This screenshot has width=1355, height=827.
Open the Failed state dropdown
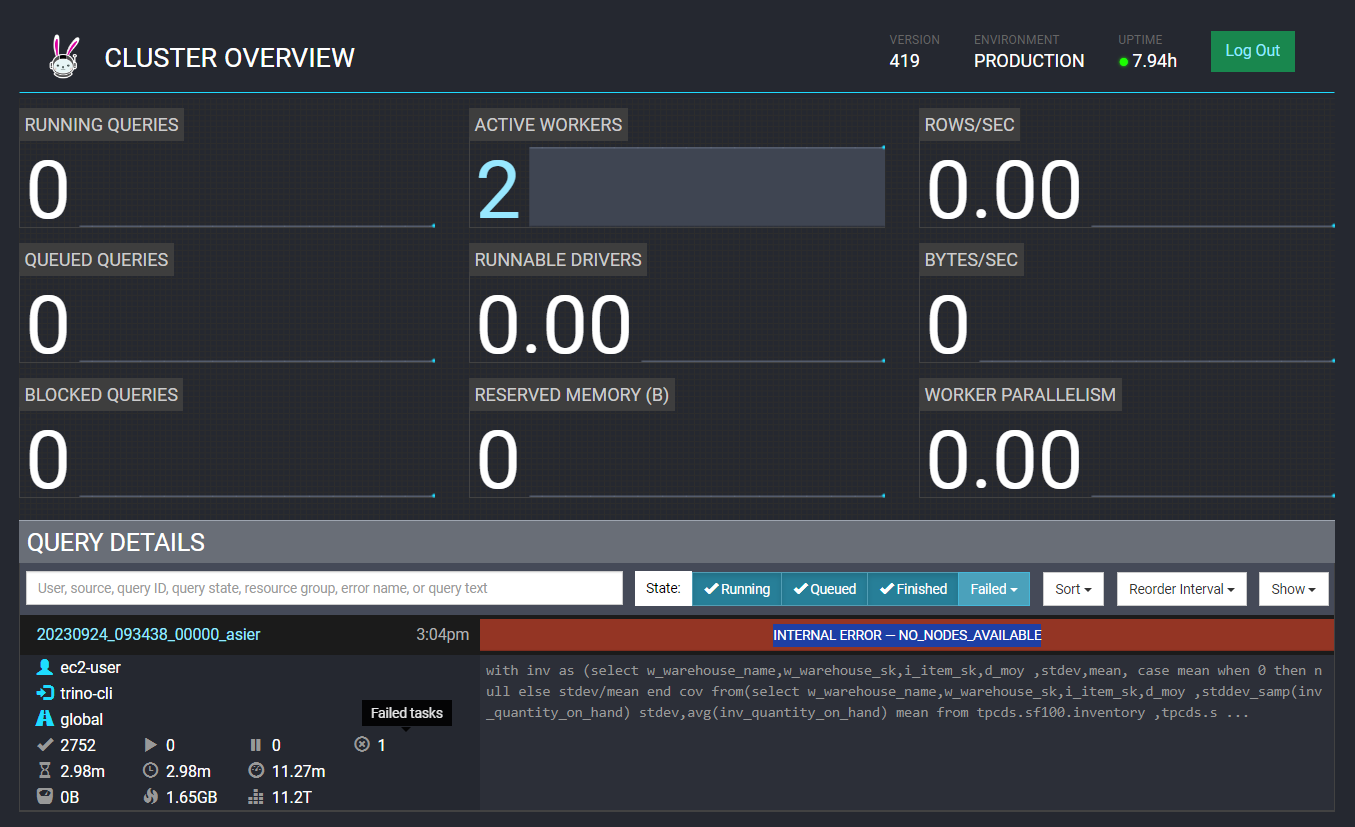click(x=994, y=589)
